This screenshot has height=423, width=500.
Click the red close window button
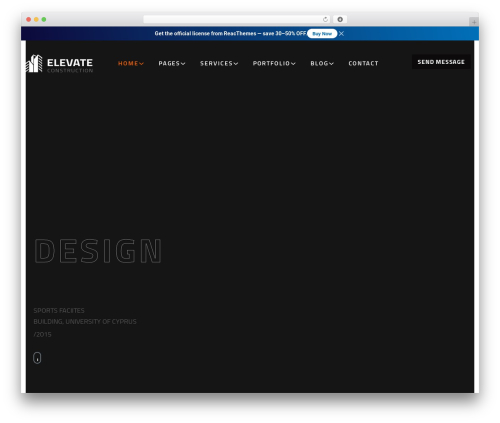[x=29, y=19]
